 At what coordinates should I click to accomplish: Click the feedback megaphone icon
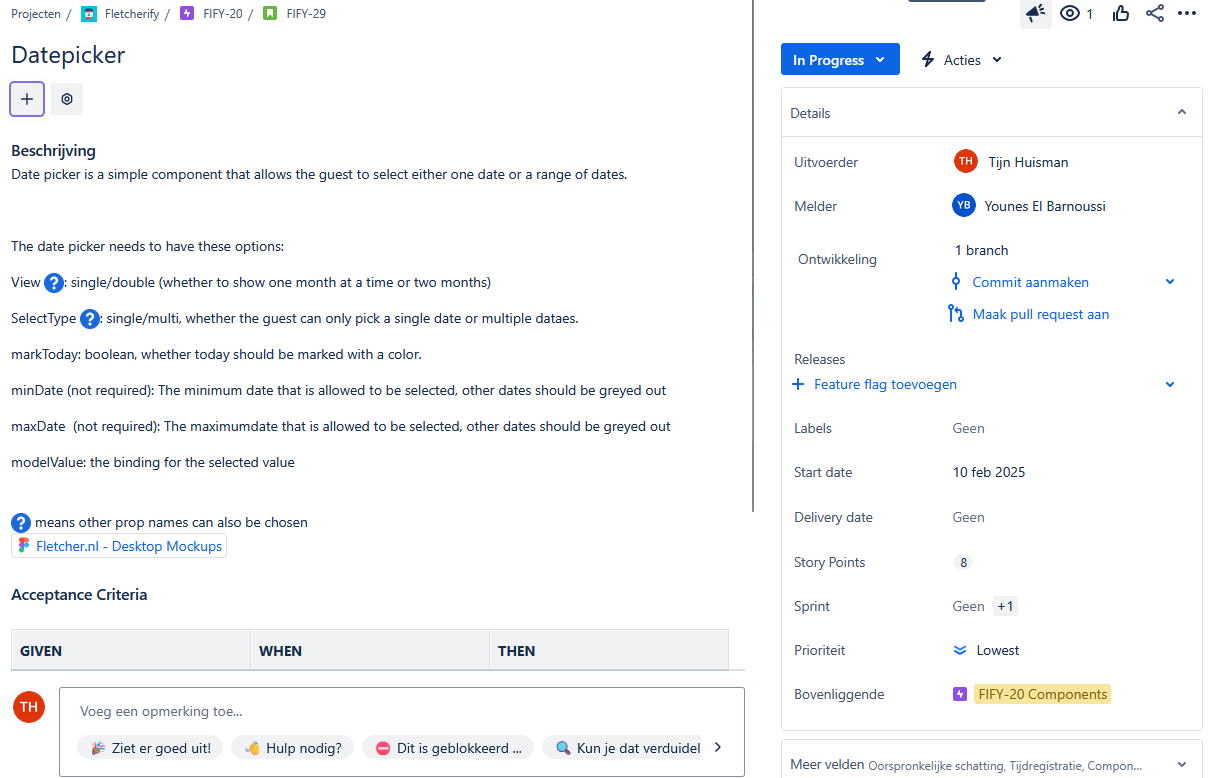click(1035, 13)
